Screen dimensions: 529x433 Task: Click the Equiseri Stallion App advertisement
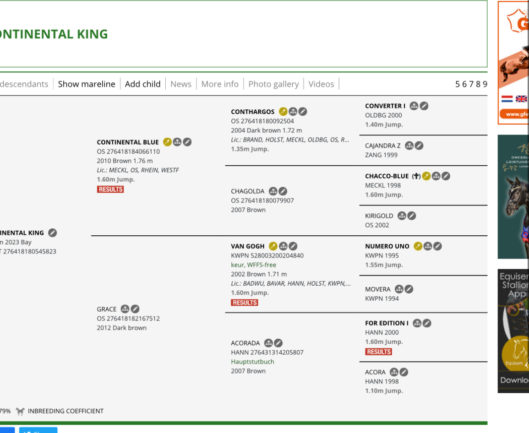[x=513, y=331]
